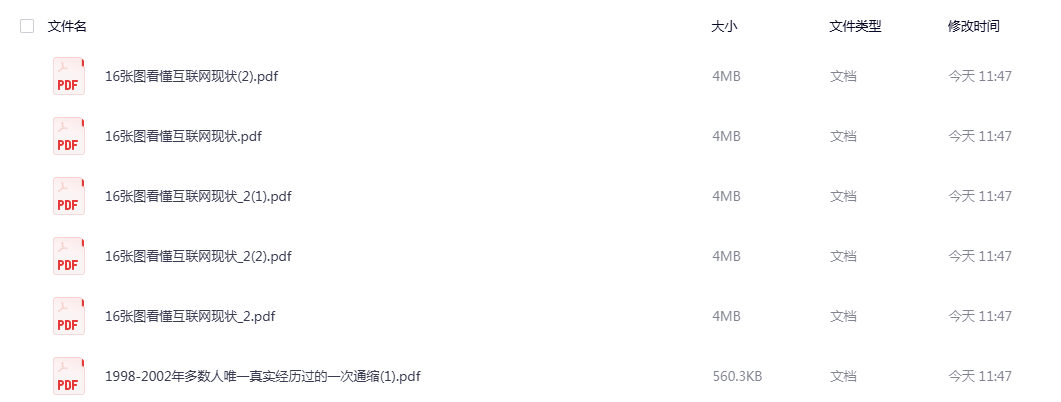Click the 文件类型 column header
The width and height of the screenshot is (1061, 402).
click(855, 26)
